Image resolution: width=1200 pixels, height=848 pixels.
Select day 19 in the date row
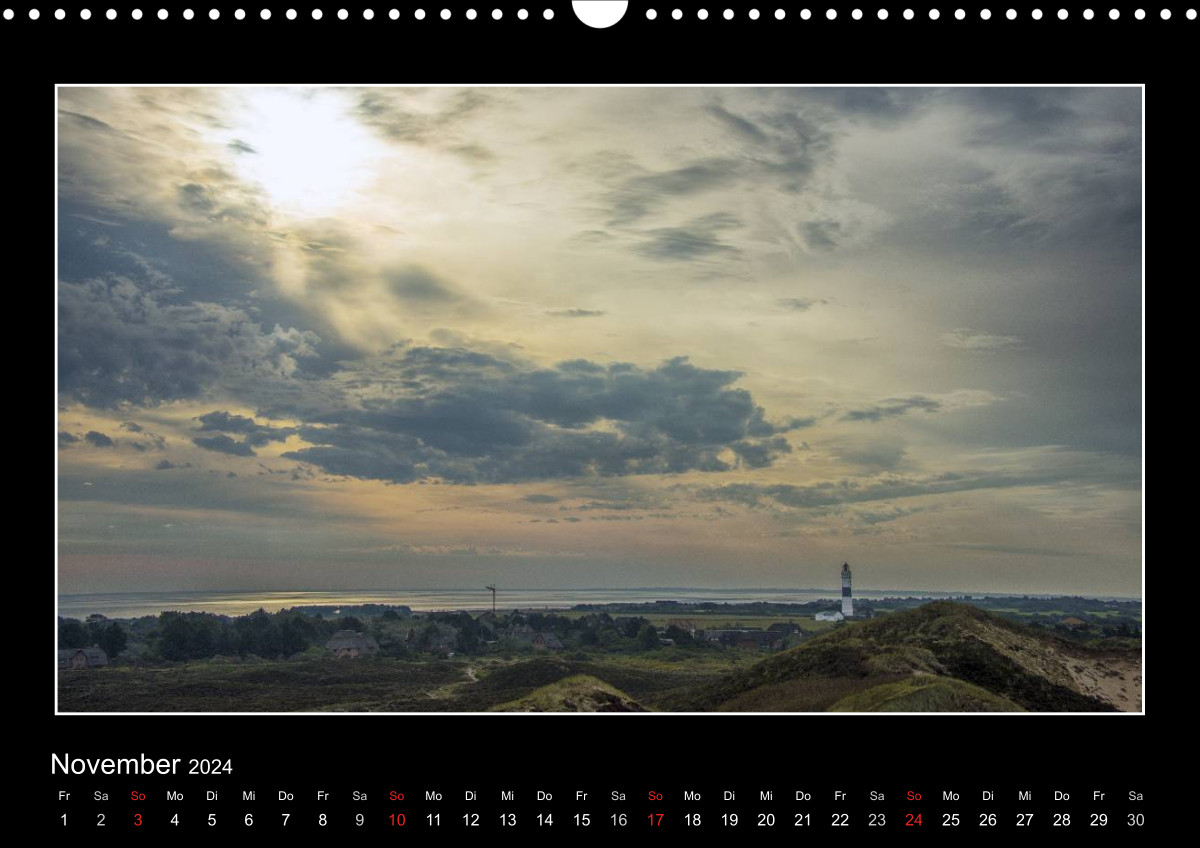coord(730,820)
